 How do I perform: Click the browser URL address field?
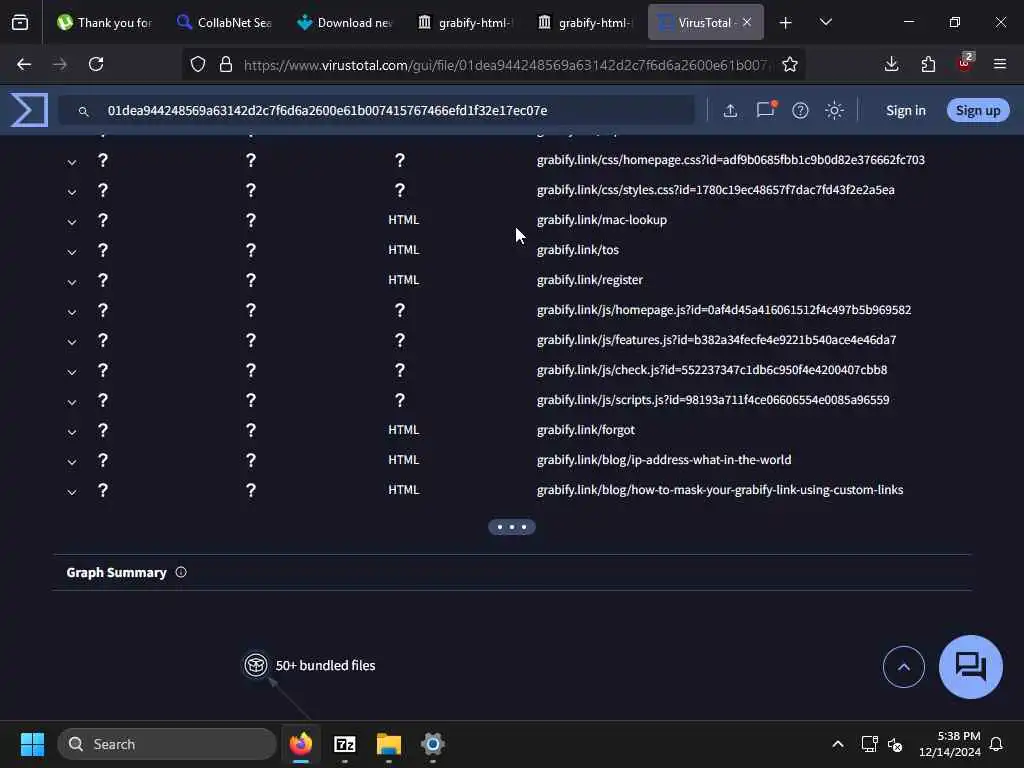(505, 65)
